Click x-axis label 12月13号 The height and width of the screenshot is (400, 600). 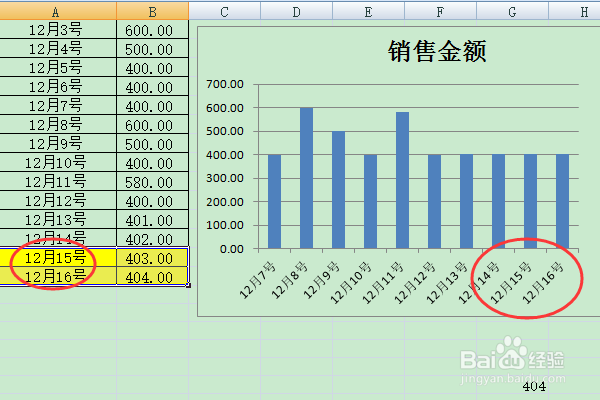(x=447, y=282)
